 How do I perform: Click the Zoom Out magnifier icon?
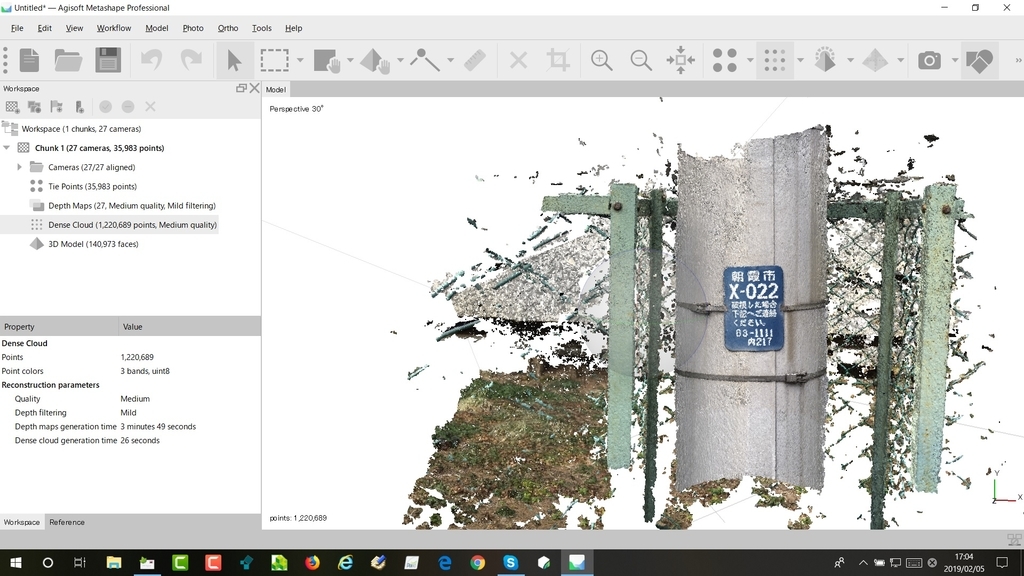[x=641, y=60]
